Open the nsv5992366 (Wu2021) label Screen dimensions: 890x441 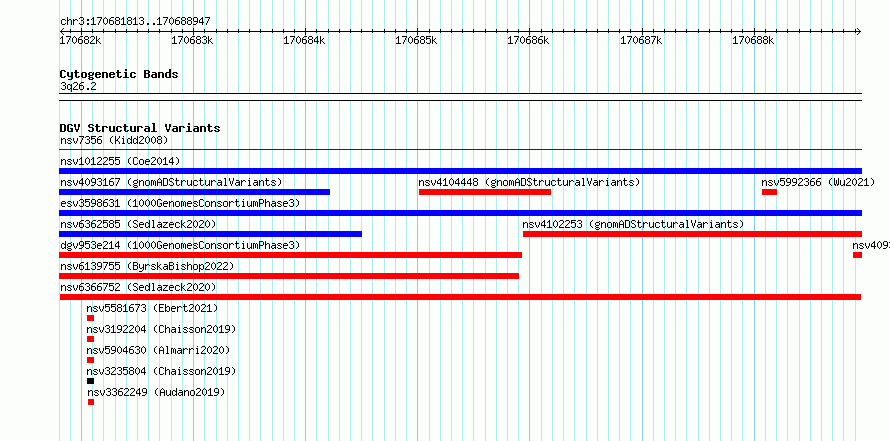(818, 182)
